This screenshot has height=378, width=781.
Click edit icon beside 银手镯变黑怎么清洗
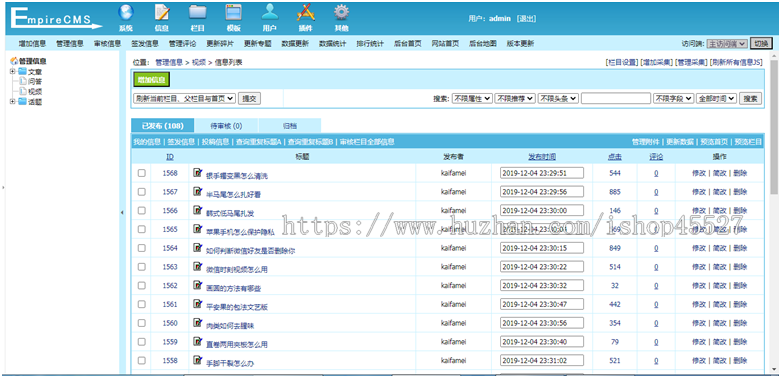pos(197,173)
